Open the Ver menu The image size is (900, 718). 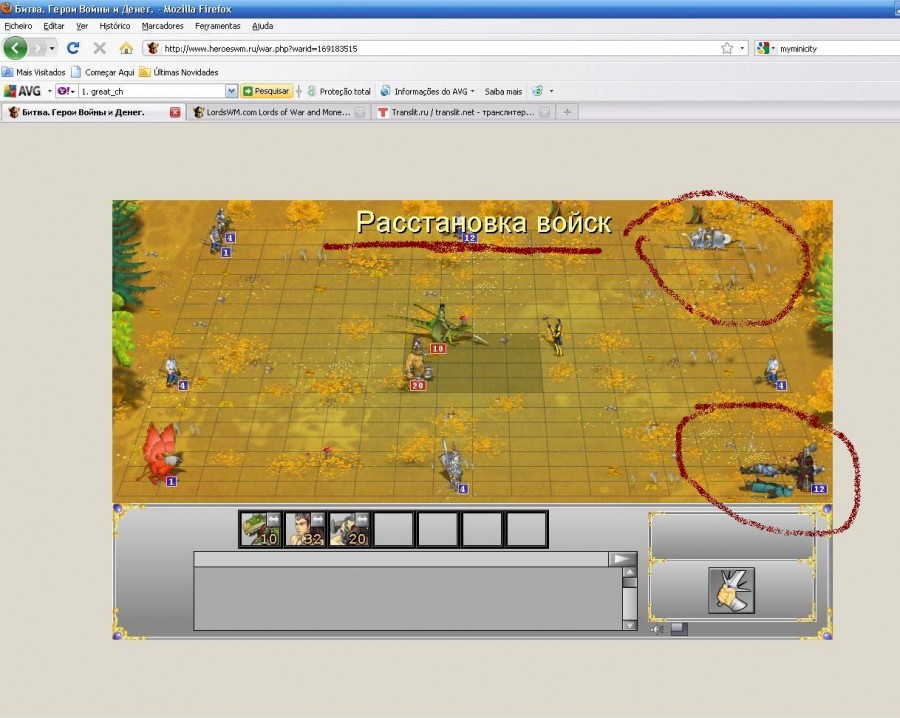click(82, 26)
